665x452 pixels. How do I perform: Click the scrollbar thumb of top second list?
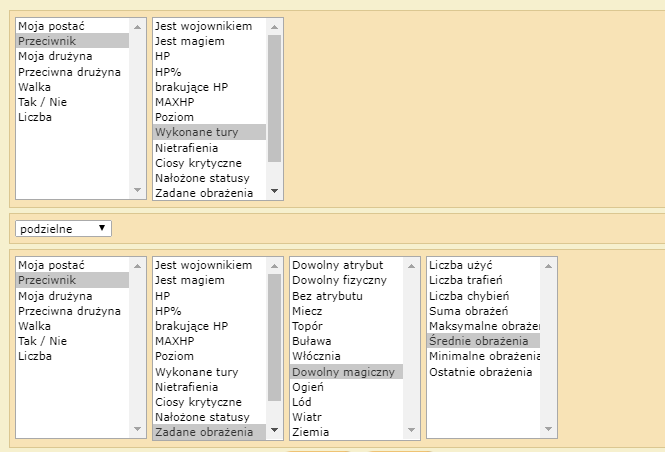[274, 98]
